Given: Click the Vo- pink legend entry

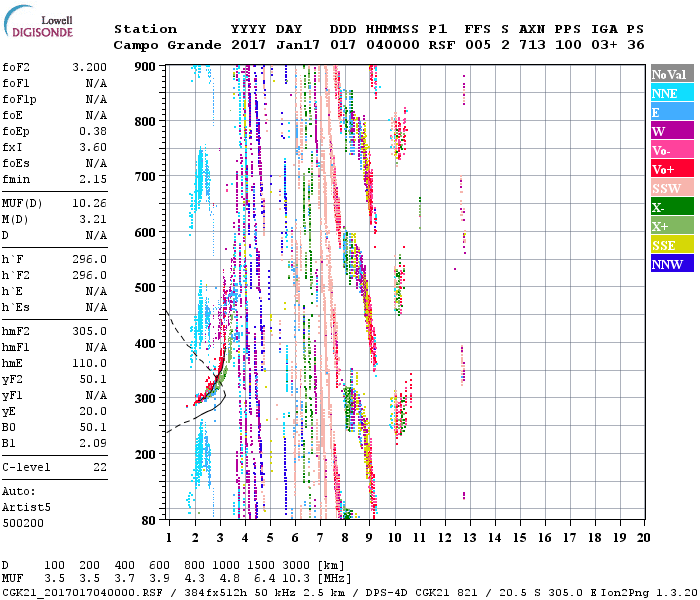Looking at the screenshot, I should (x=671, y=150).
